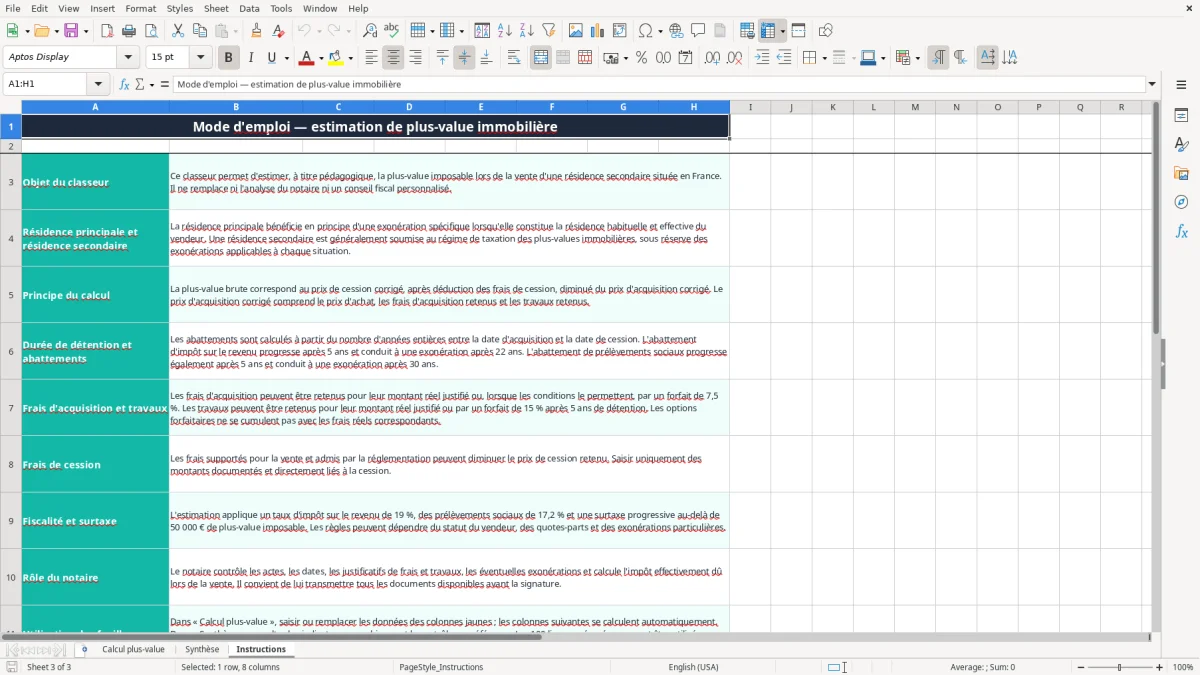Open sidebar Navigator compass icon
This screenshot has height=675, width=1200.
coord(1181,203)
